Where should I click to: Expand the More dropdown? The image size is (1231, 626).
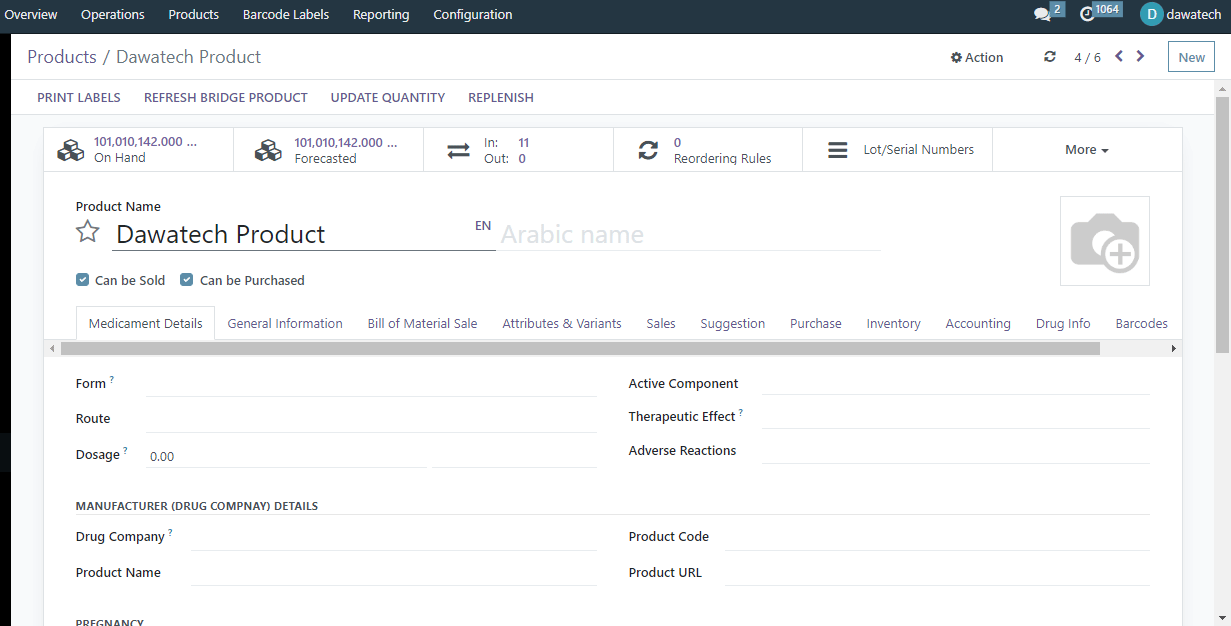pos(1087,150)
